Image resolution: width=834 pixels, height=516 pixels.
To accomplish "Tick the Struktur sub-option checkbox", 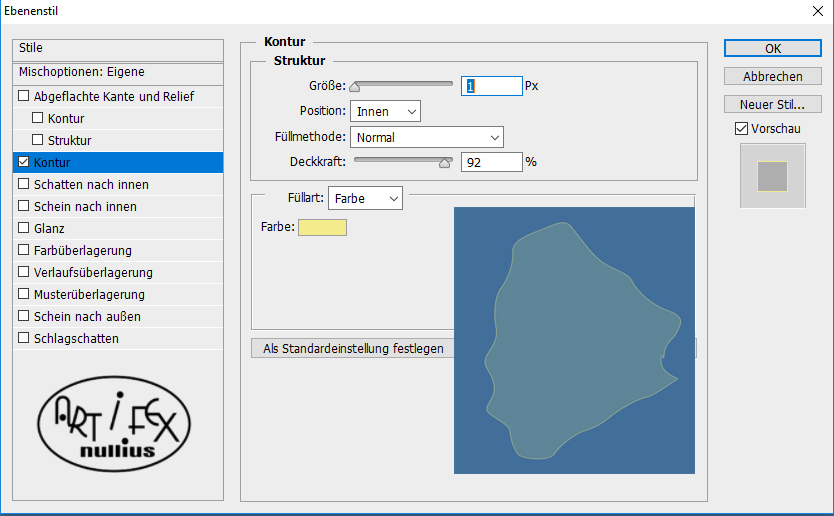I will (x=37, y=139).
